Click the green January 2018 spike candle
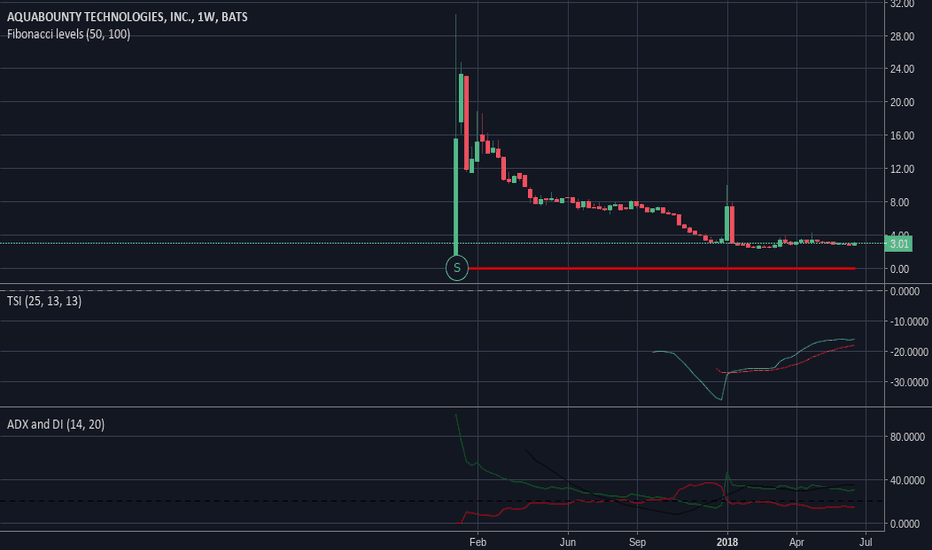The image size is (932, 550). 726,223
